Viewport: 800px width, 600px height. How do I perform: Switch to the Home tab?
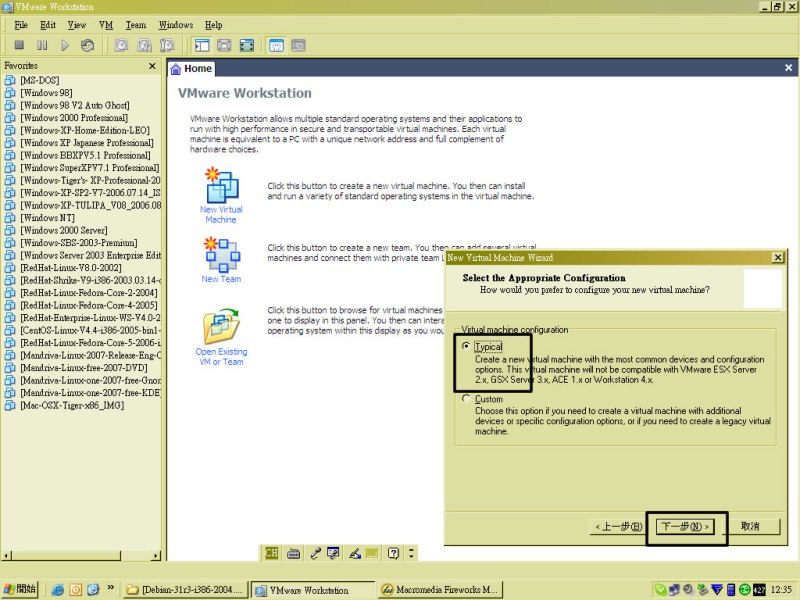[191, 68]
